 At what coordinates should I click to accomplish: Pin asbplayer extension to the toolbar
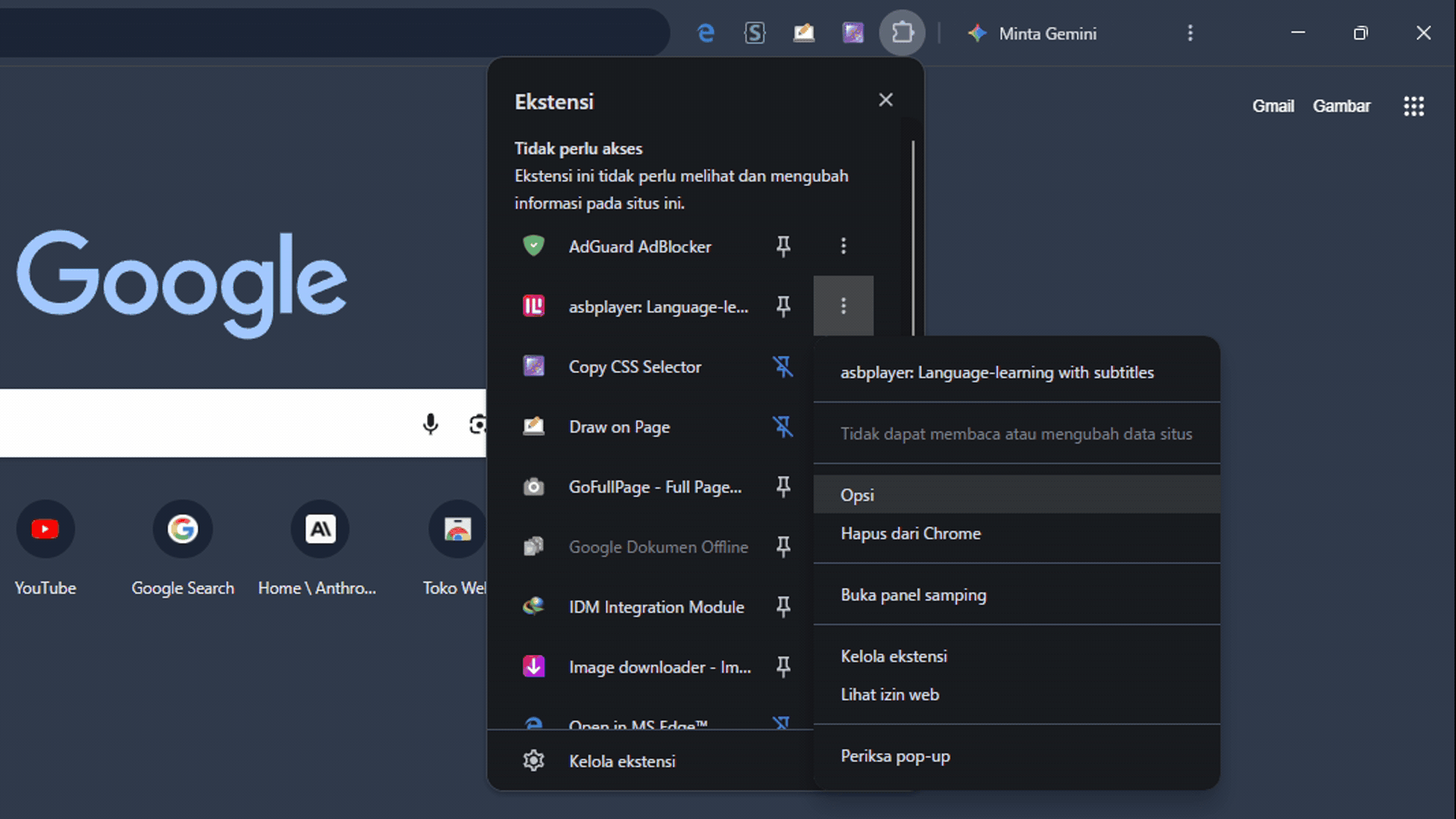click(783, 306)
